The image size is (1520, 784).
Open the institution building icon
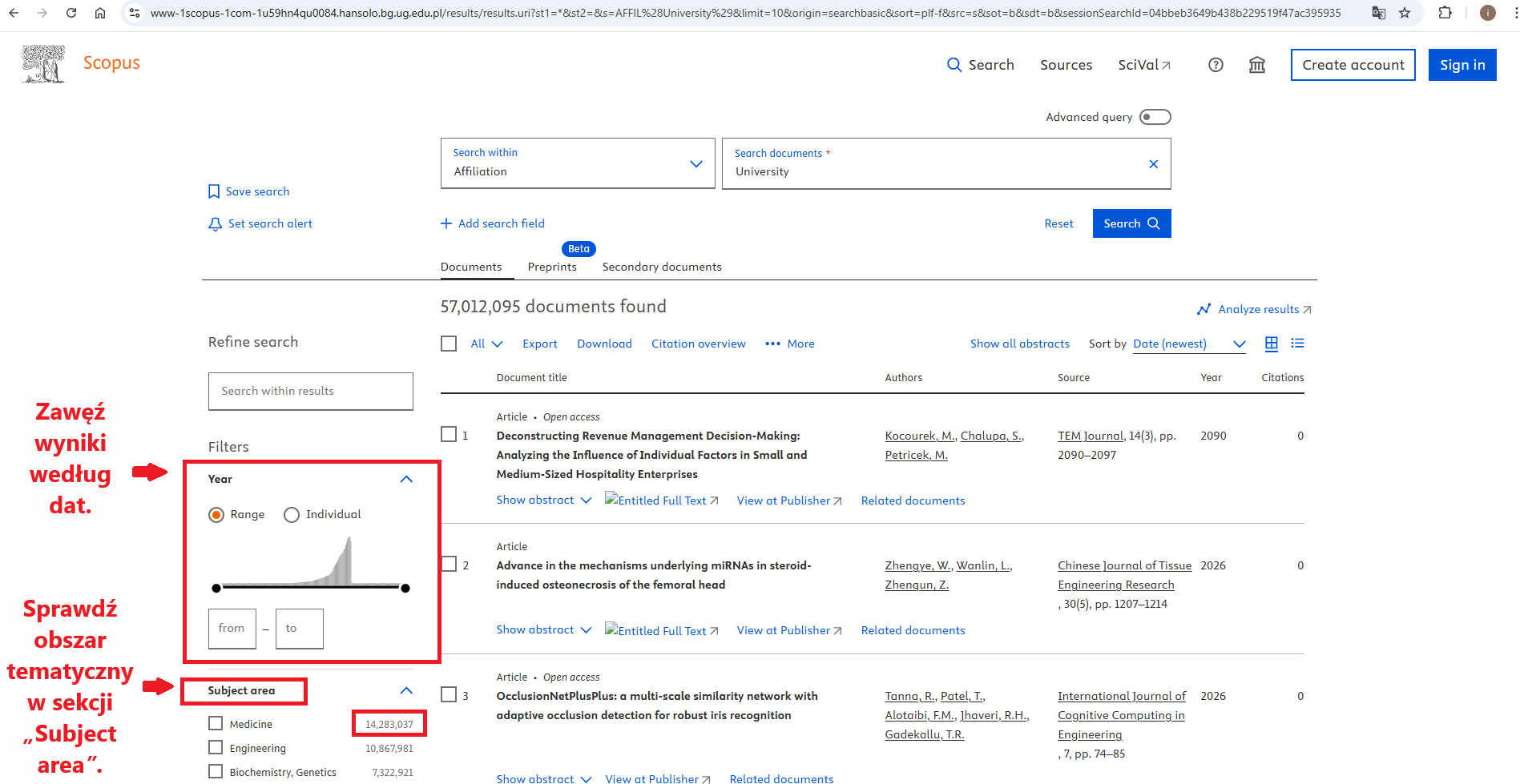[1256, 65]
